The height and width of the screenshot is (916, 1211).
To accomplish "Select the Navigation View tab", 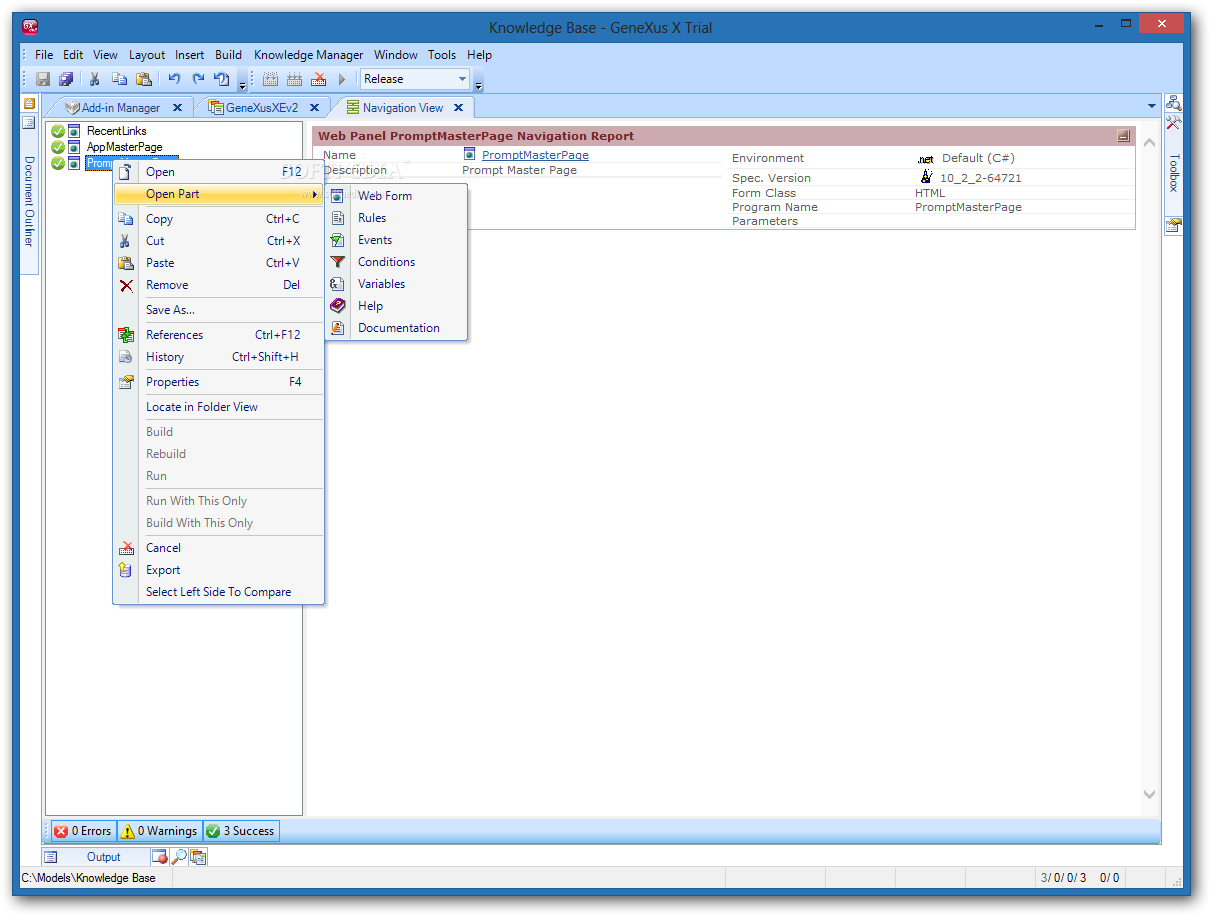I will coord(402,107).
